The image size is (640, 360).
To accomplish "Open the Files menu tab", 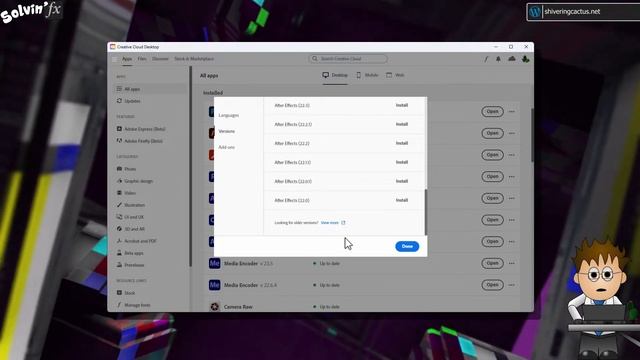I will (x=142, y=59).
